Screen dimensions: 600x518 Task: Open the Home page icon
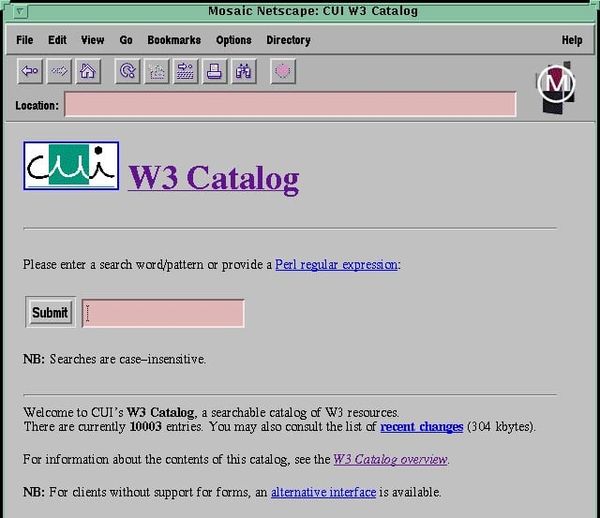click(x=88, y=71)
